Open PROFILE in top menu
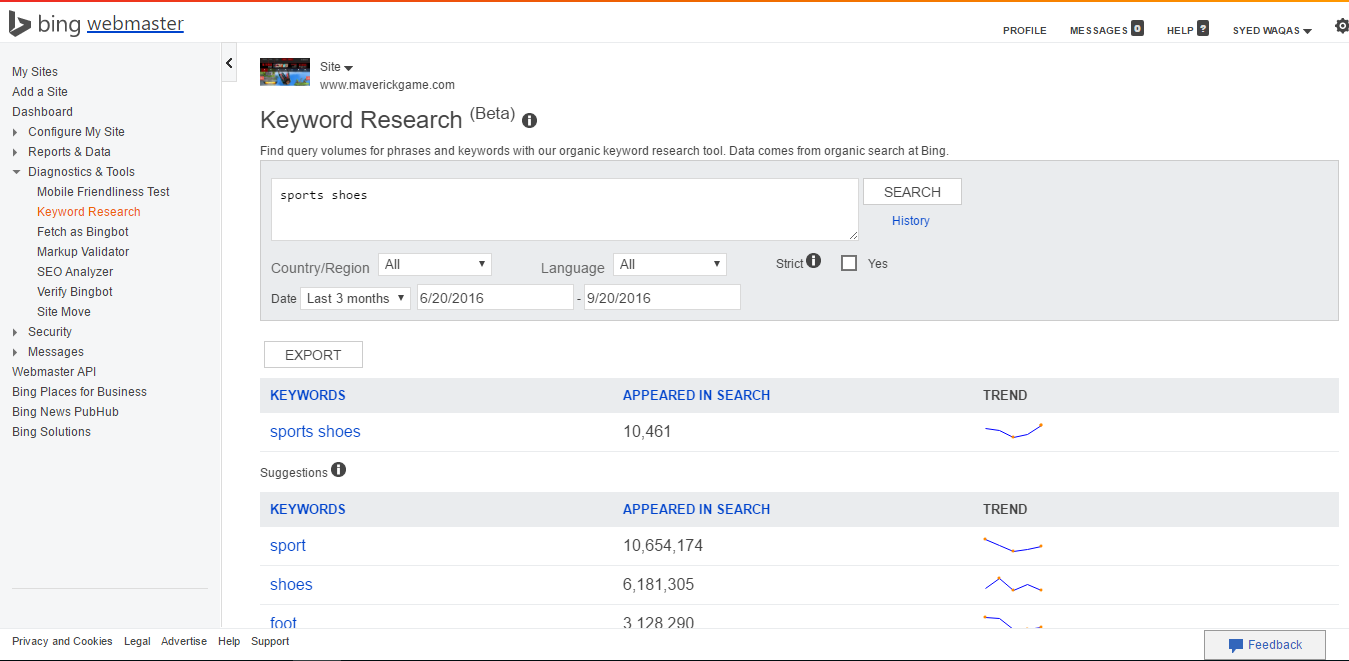This screenshot has height=661, width=1349. tap(1025, 30)
